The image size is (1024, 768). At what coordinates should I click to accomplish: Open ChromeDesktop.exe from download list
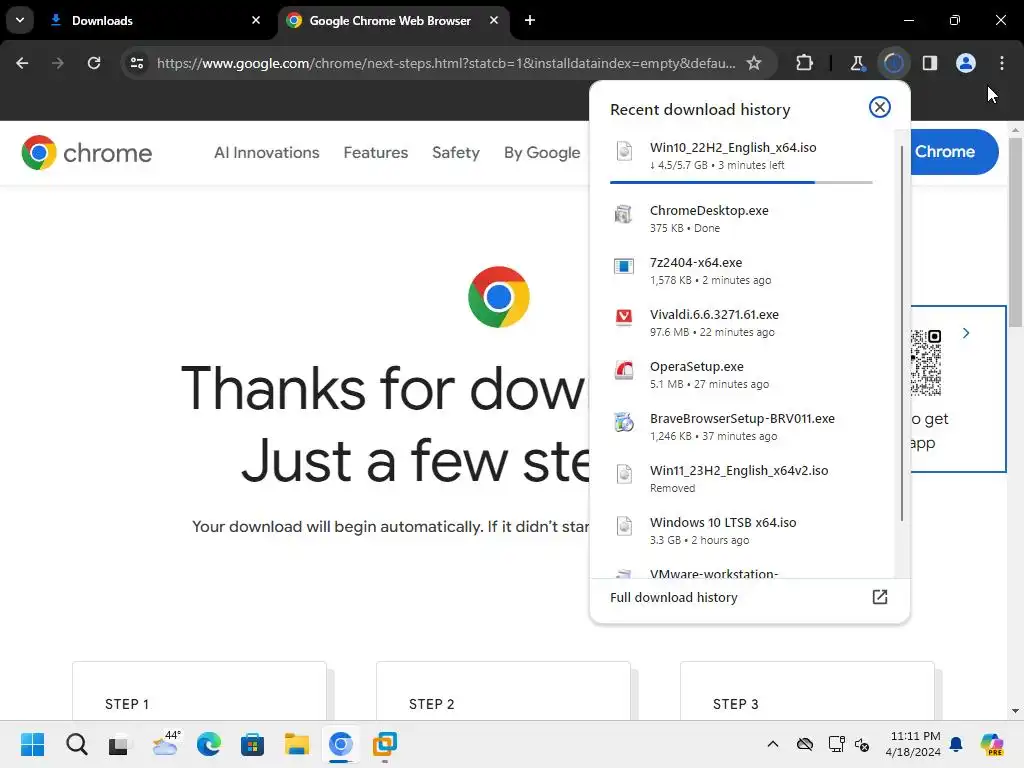coord(741,219)
